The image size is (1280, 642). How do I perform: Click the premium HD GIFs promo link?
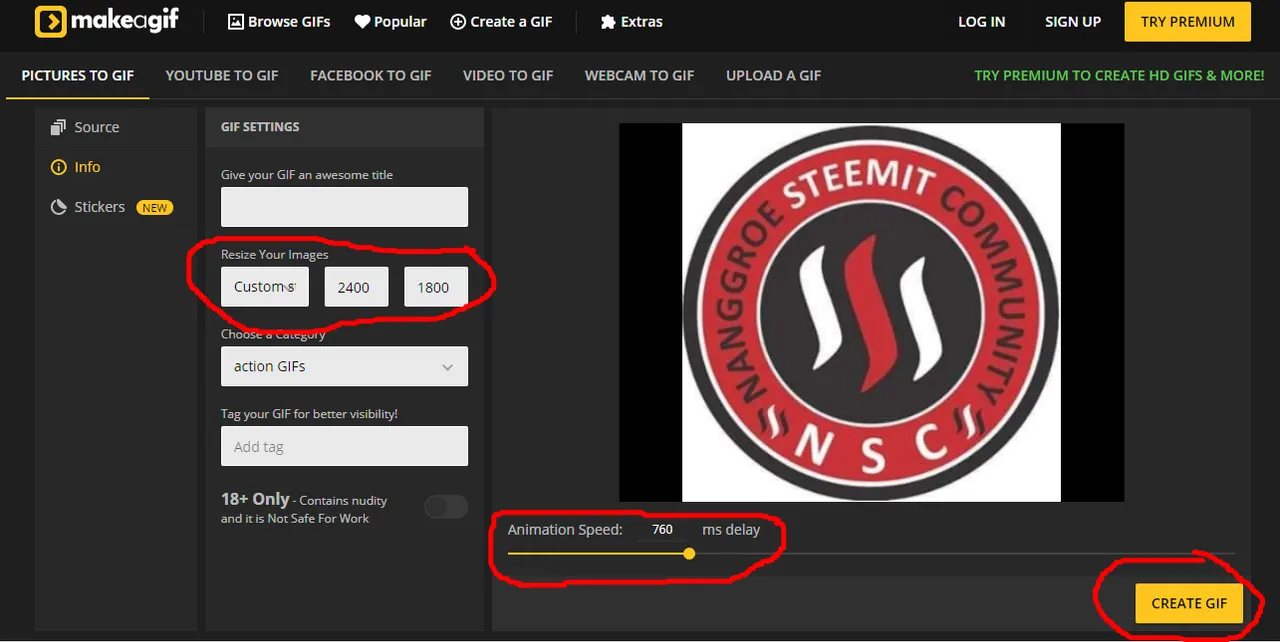(x=1119, y=75)
